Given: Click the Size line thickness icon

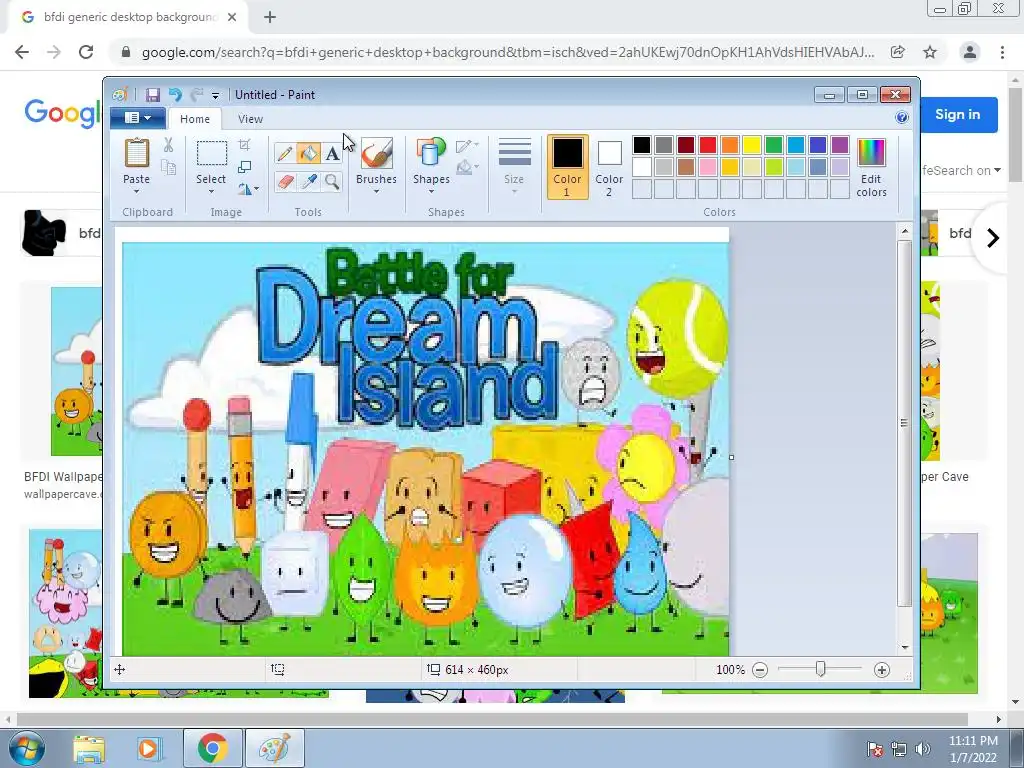Looking at the screenshot, I should coord(514,153).
